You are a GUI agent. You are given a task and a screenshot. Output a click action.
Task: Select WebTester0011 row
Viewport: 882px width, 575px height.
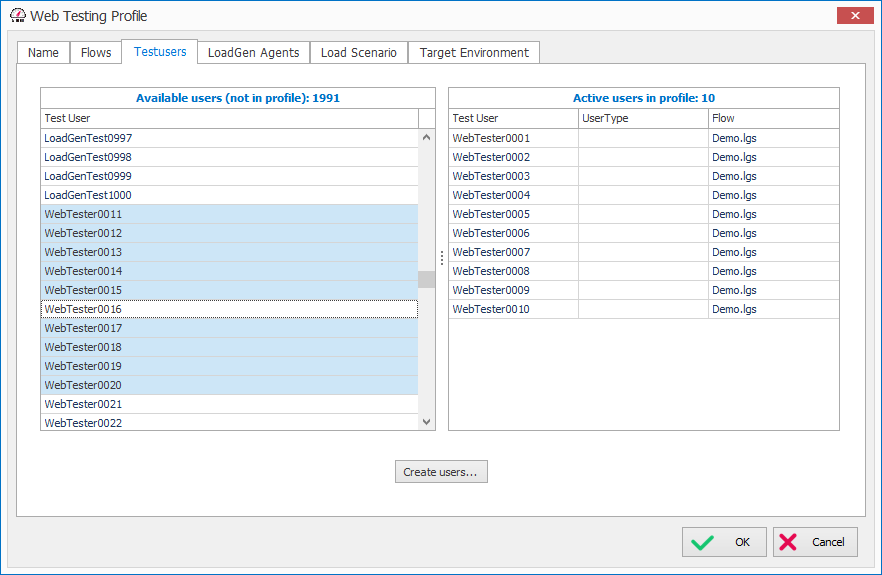click(230, 214)
